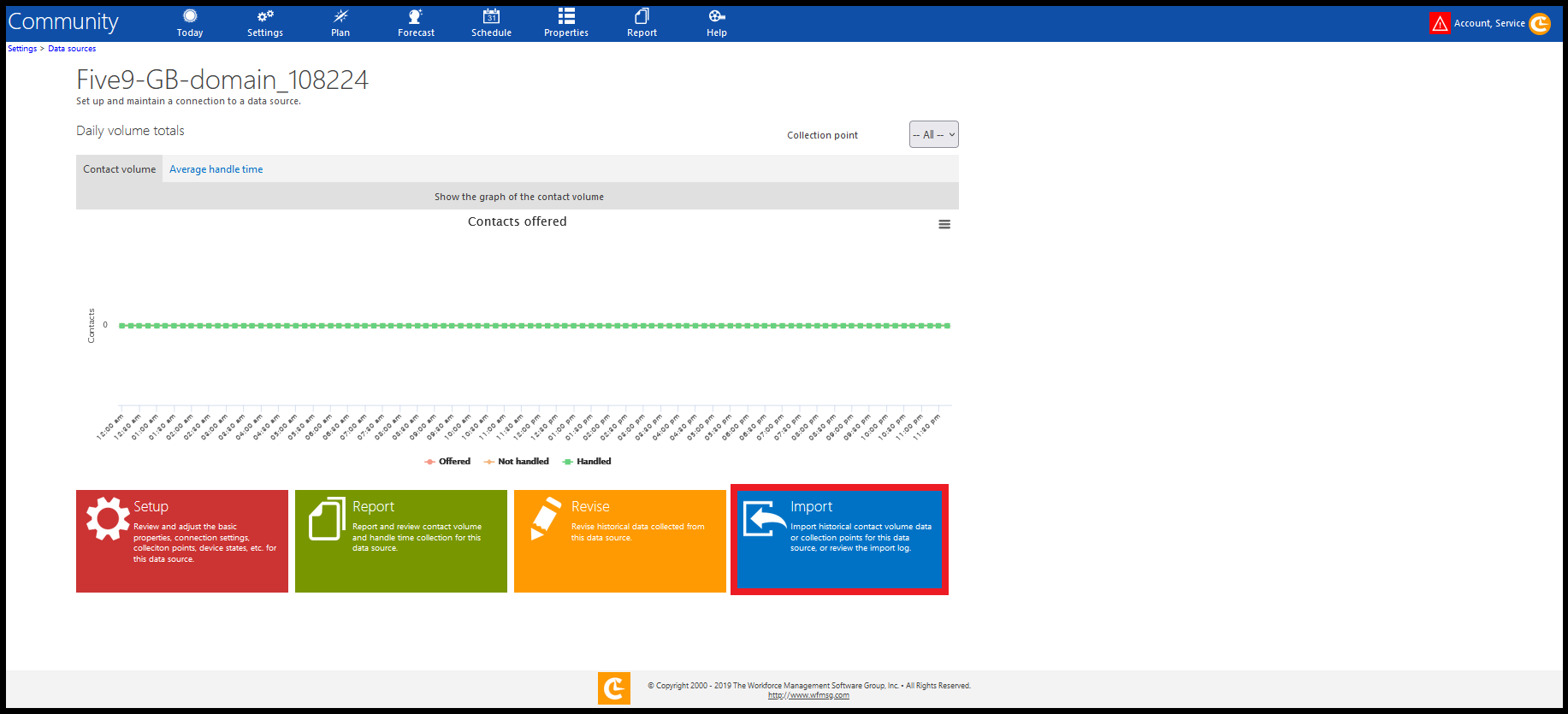The width and height of the screenshot is (1568, 714).
Task: Toggle the Not handled legend series
Action: (516, 462)
